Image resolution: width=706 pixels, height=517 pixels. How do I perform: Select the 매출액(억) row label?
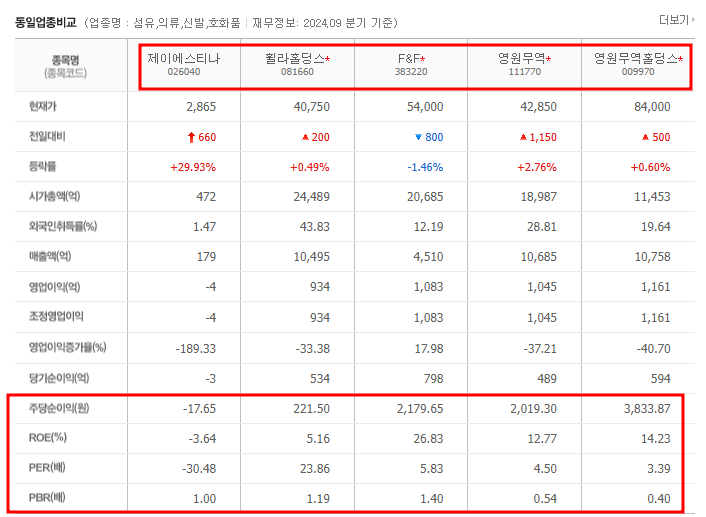50,256
